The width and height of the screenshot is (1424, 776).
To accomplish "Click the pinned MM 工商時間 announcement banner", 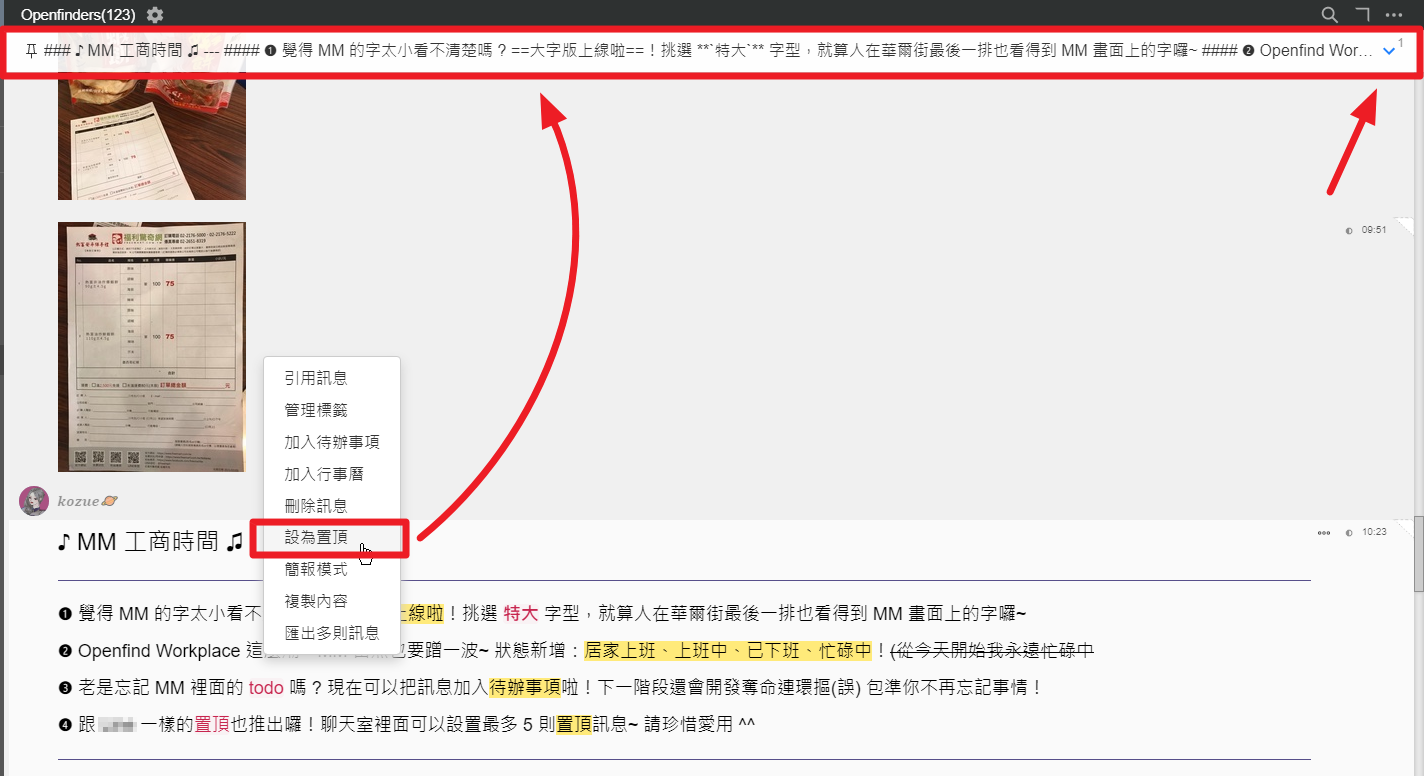I will 600,50.
